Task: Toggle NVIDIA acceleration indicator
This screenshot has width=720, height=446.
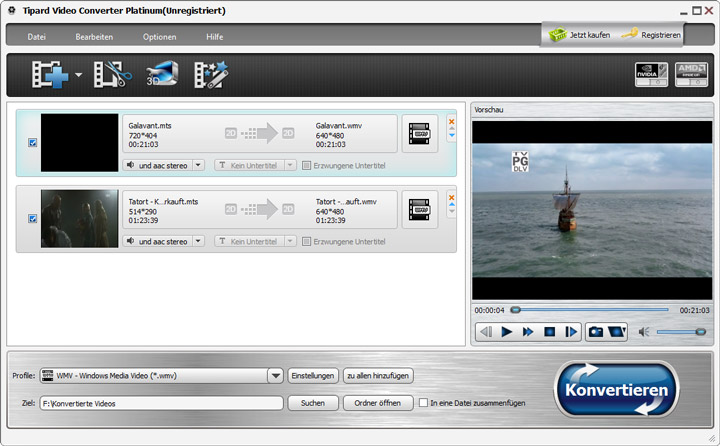Action: coord(652,74)
